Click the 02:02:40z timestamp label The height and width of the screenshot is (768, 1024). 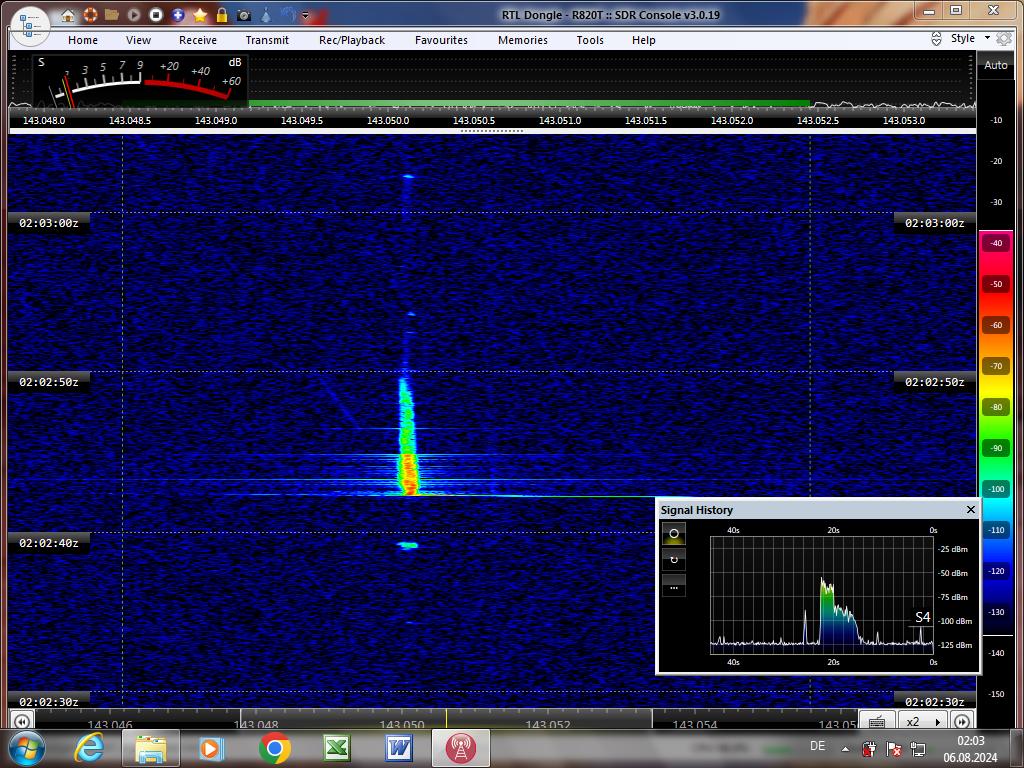tap(49, 543)
